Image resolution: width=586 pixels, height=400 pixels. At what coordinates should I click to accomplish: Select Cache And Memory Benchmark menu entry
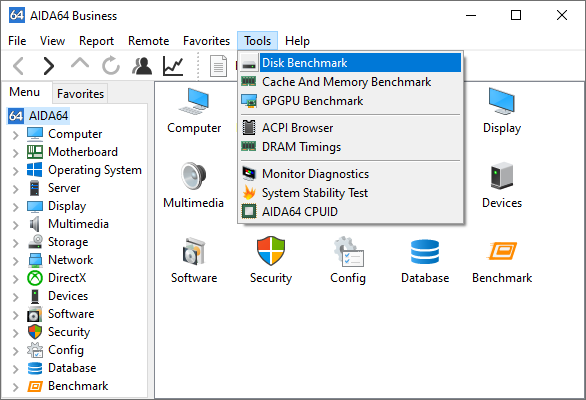click(x=350, y=81)
